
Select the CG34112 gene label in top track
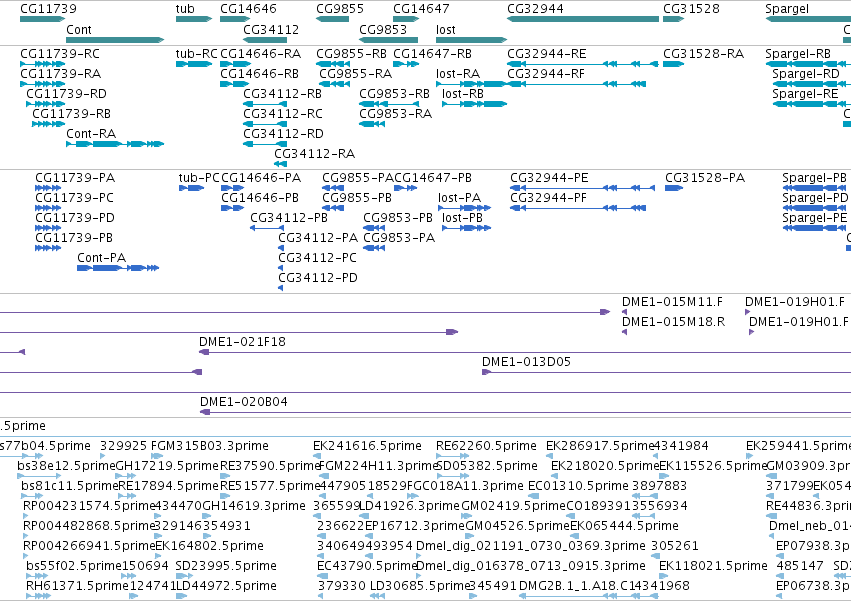[x=271, y=30]
